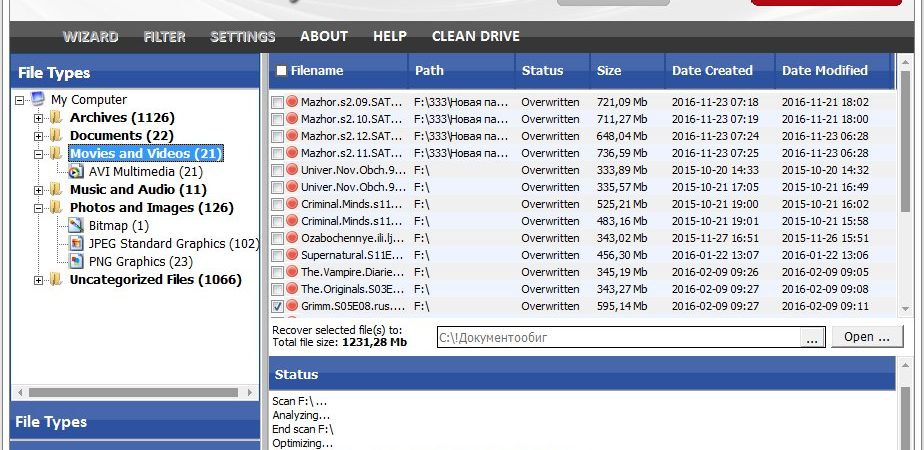Screen dimensions: 924x450
Task: Click the JPEG Standard Graphics icon
Action: click(76, 243)
